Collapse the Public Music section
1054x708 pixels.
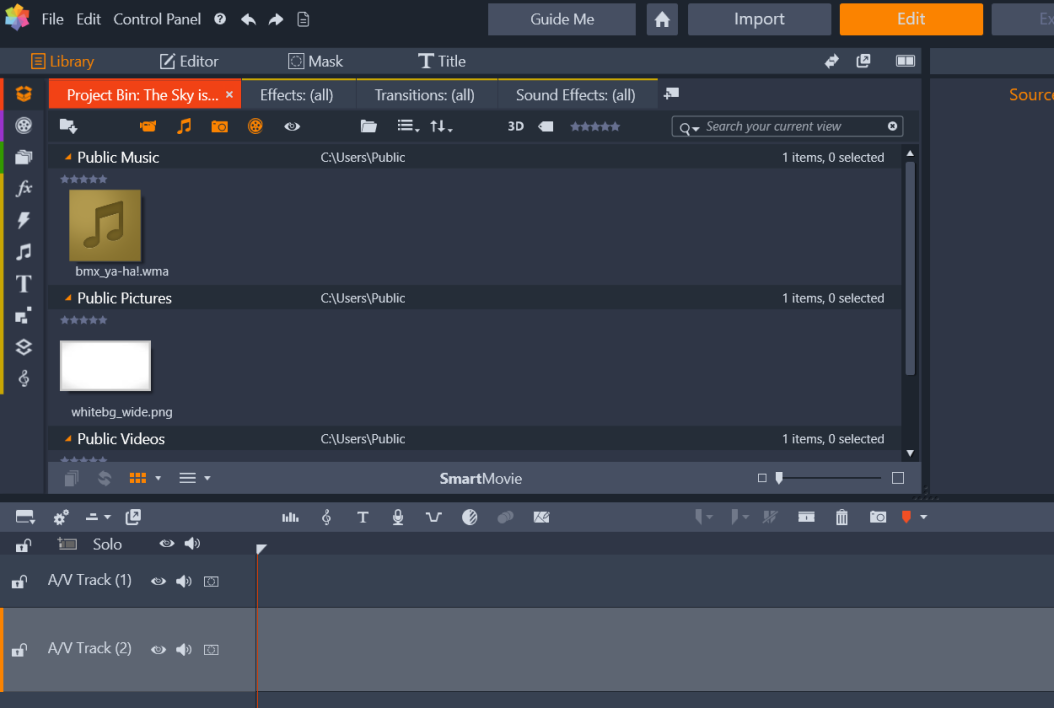click(x=68, y=157)
